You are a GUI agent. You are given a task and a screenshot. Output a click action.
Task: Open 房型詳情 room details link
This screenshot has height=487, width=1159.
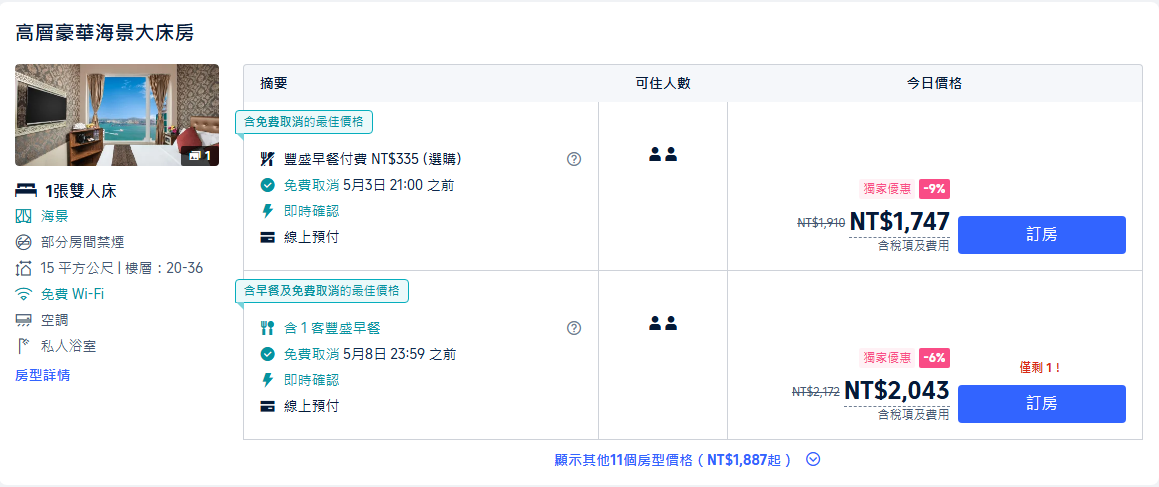click(x=43, y=375)
